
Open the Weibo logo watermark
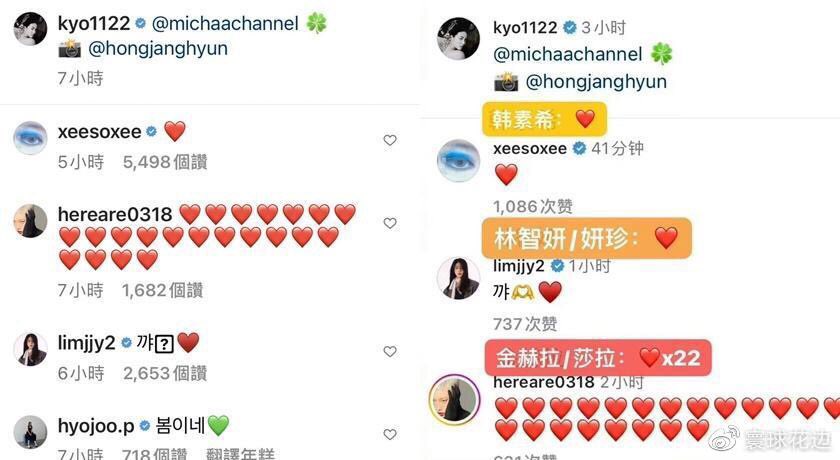pyautogui.click(x=724, y=439)
